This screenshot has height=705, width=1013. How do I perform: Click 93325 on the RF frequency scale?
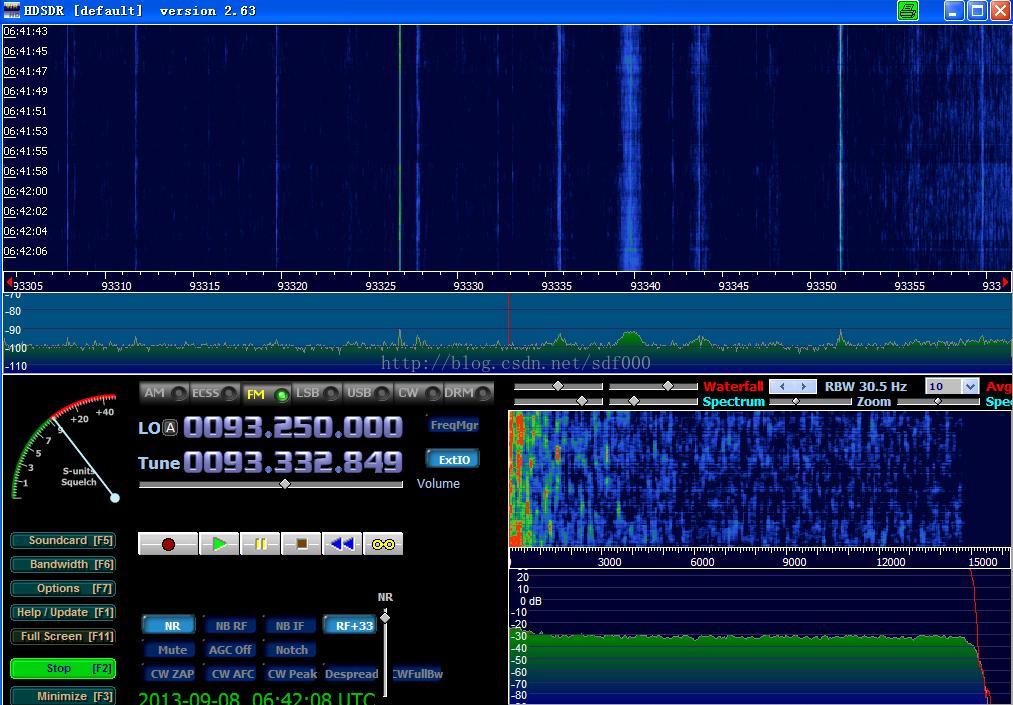(x=381, y=286)
